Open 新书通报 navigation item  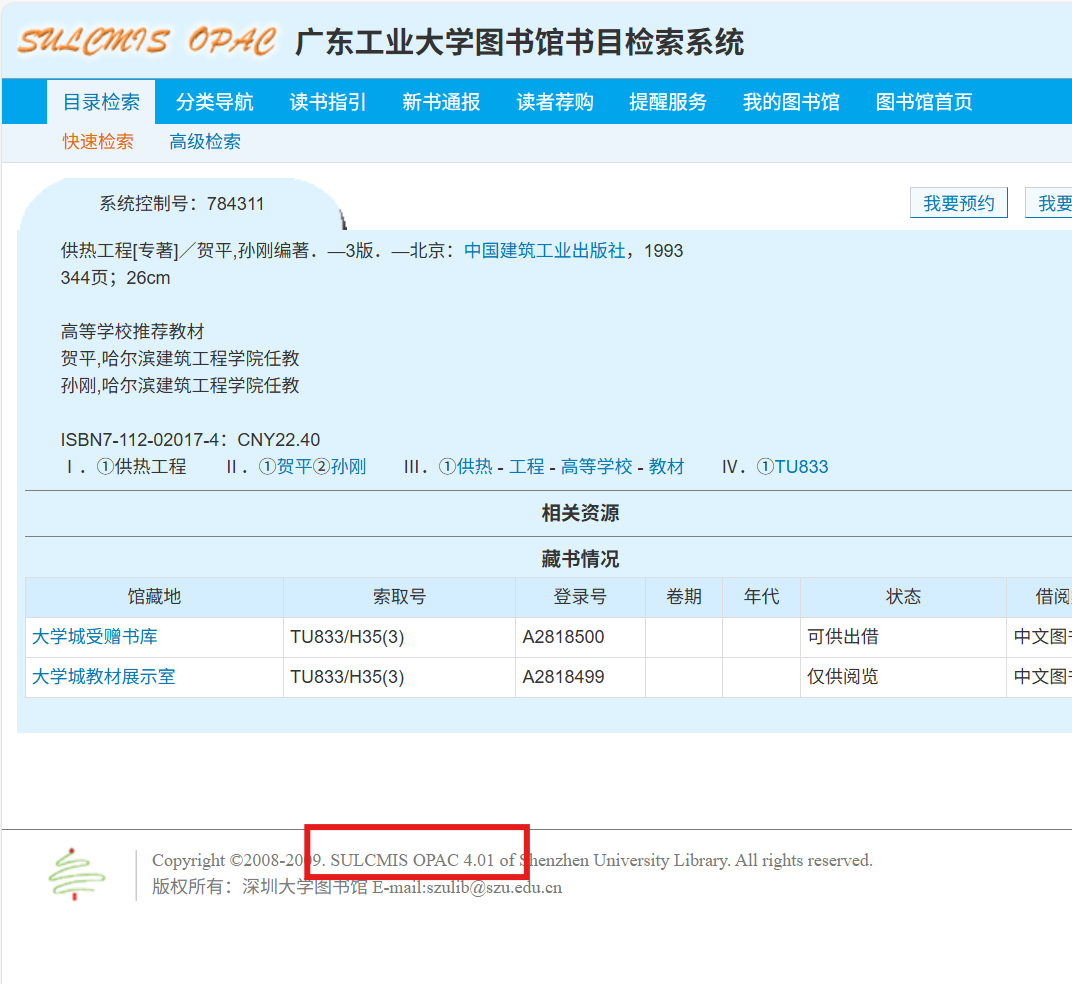tap(441, 102)
